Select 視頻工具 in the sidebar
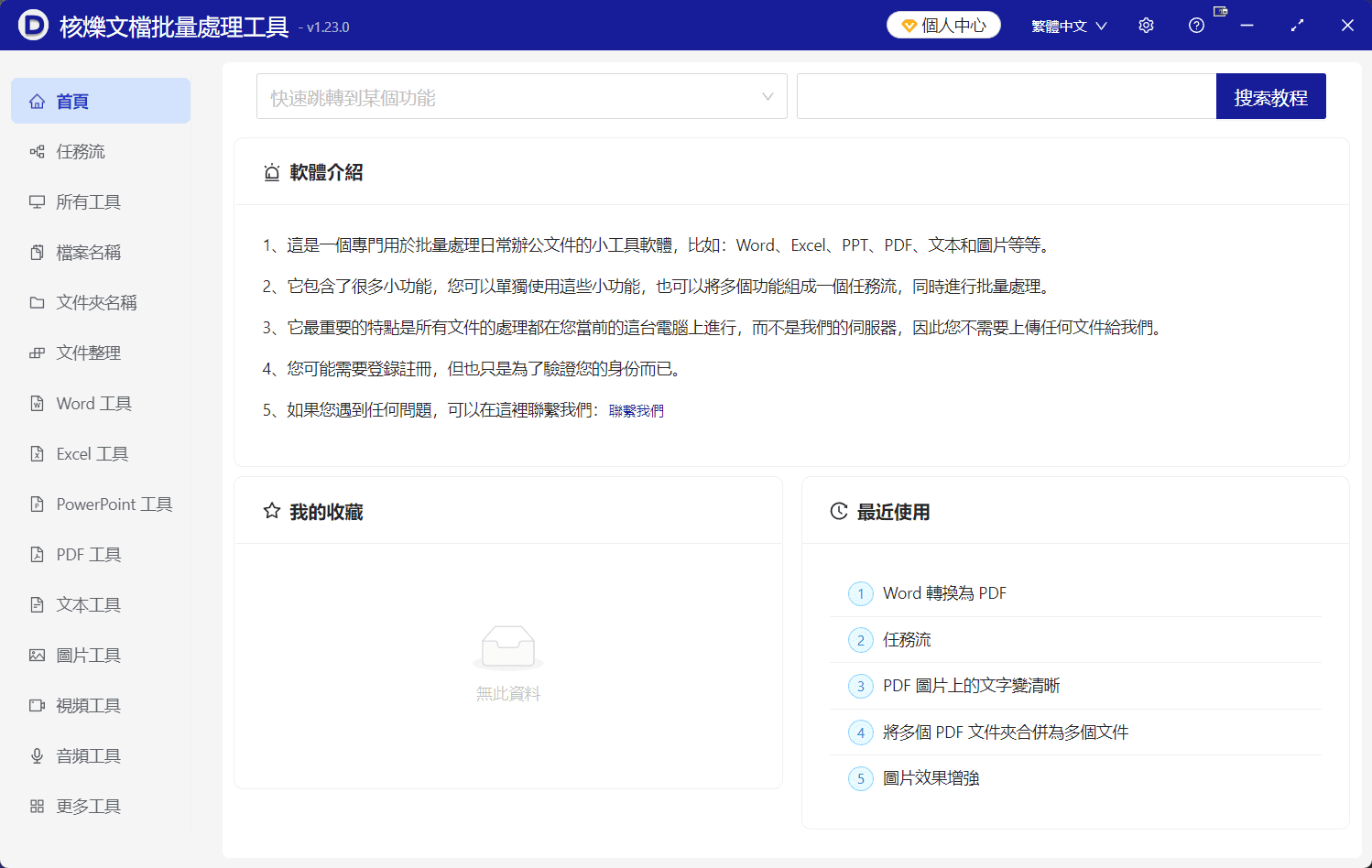1372x868 pixels. coord(101,705)
